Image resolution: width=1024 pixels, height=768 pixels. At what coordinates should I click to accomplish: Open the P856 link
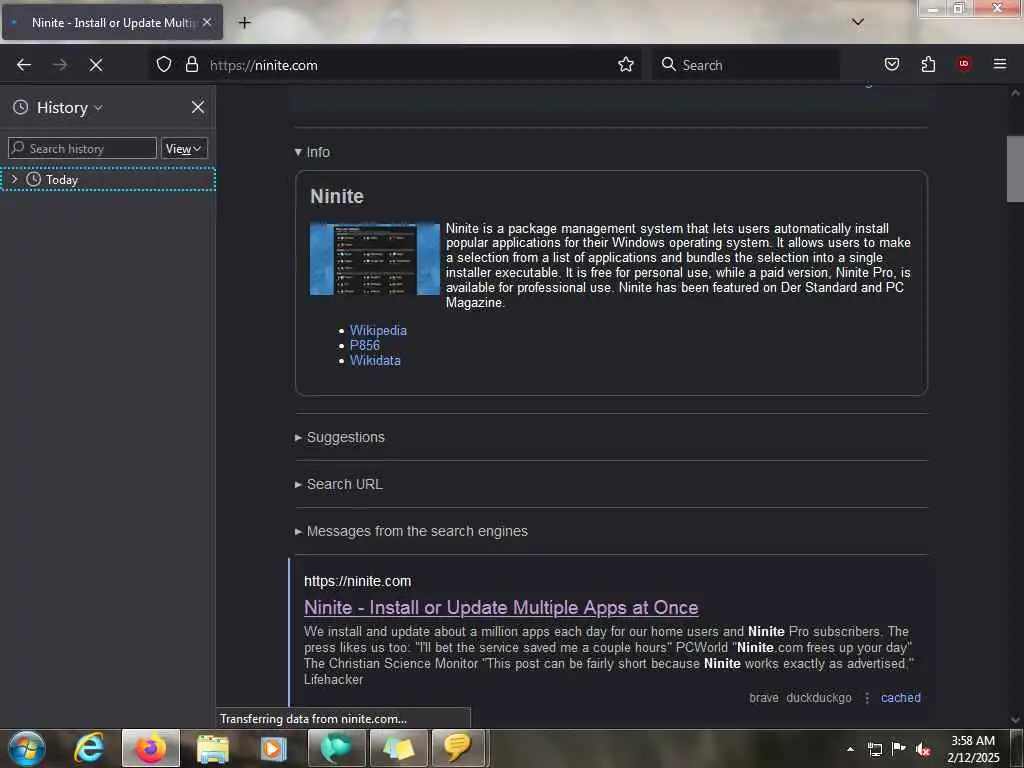click(364, 345)
